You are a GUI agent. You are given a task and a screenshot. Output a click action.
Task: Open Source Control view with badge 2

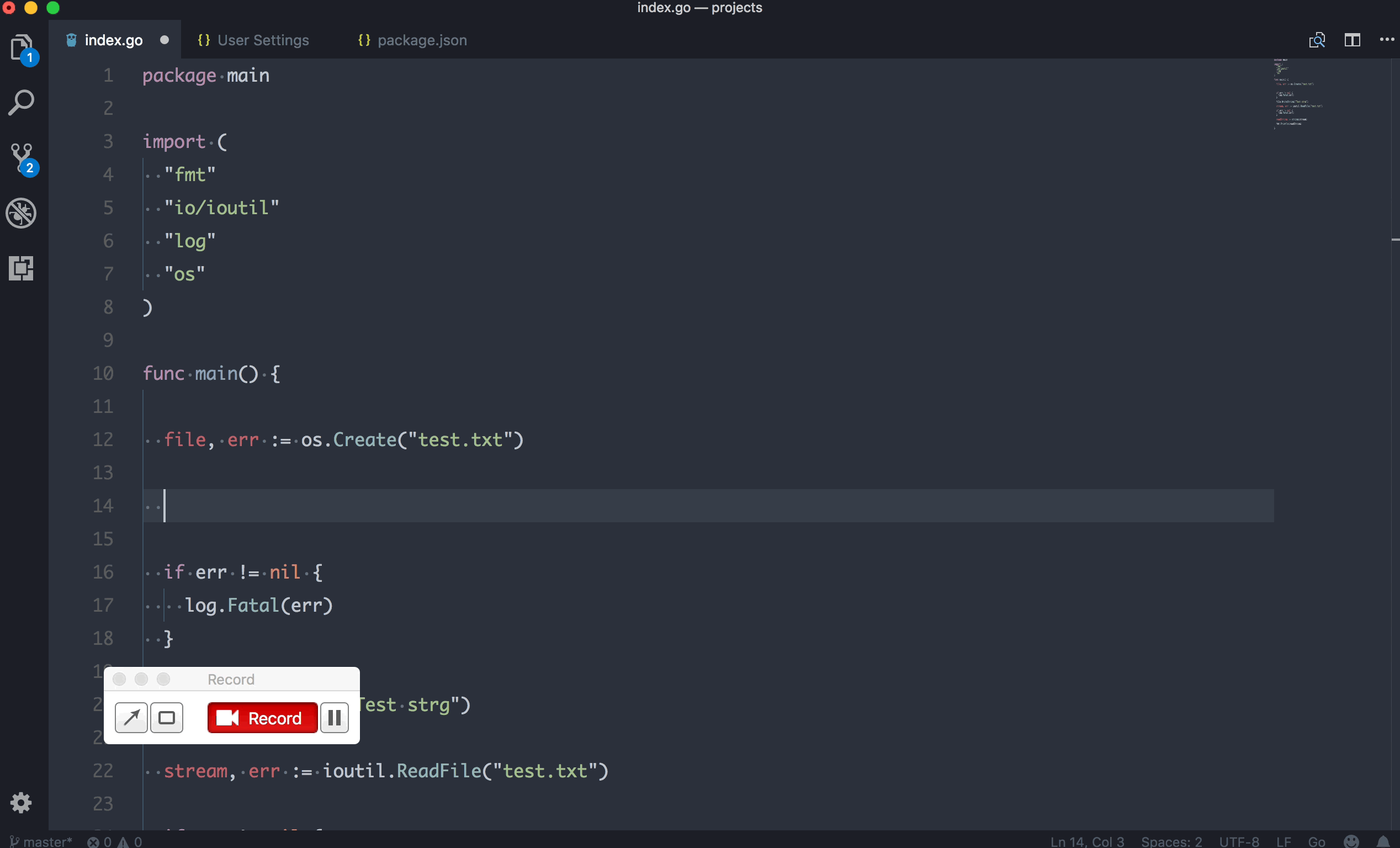22,158
